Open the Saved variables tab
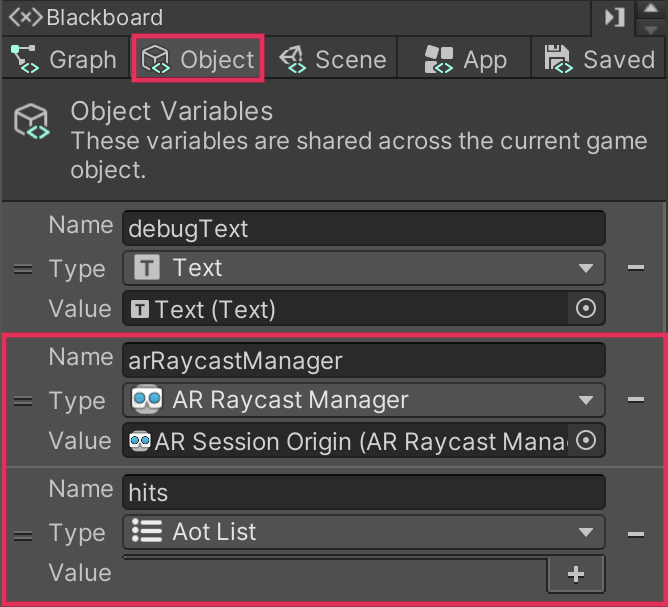 coord(599,59)
